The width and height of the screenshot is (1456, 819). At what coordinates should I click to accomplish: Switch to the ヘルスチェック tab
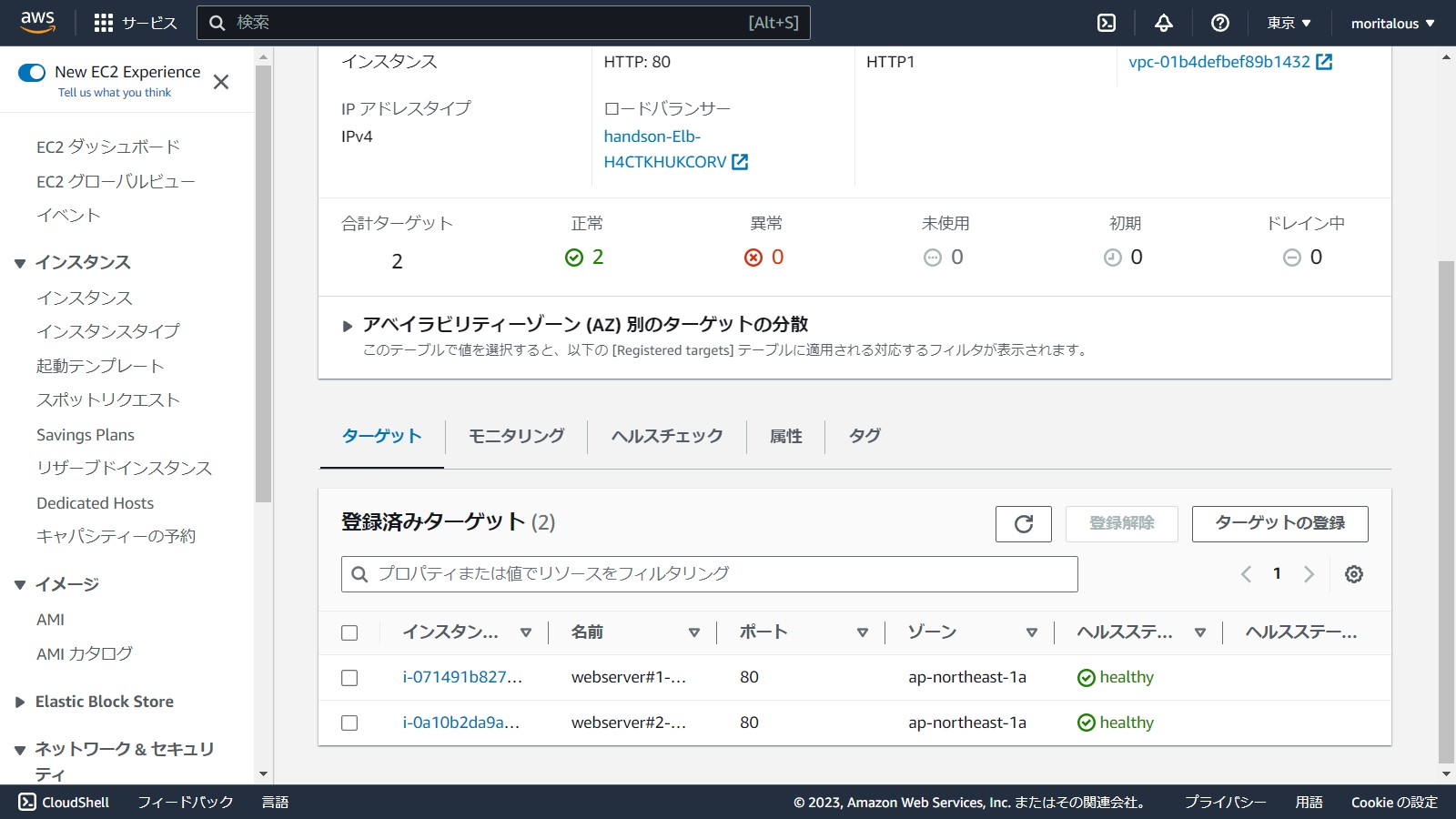pos(666,436)
